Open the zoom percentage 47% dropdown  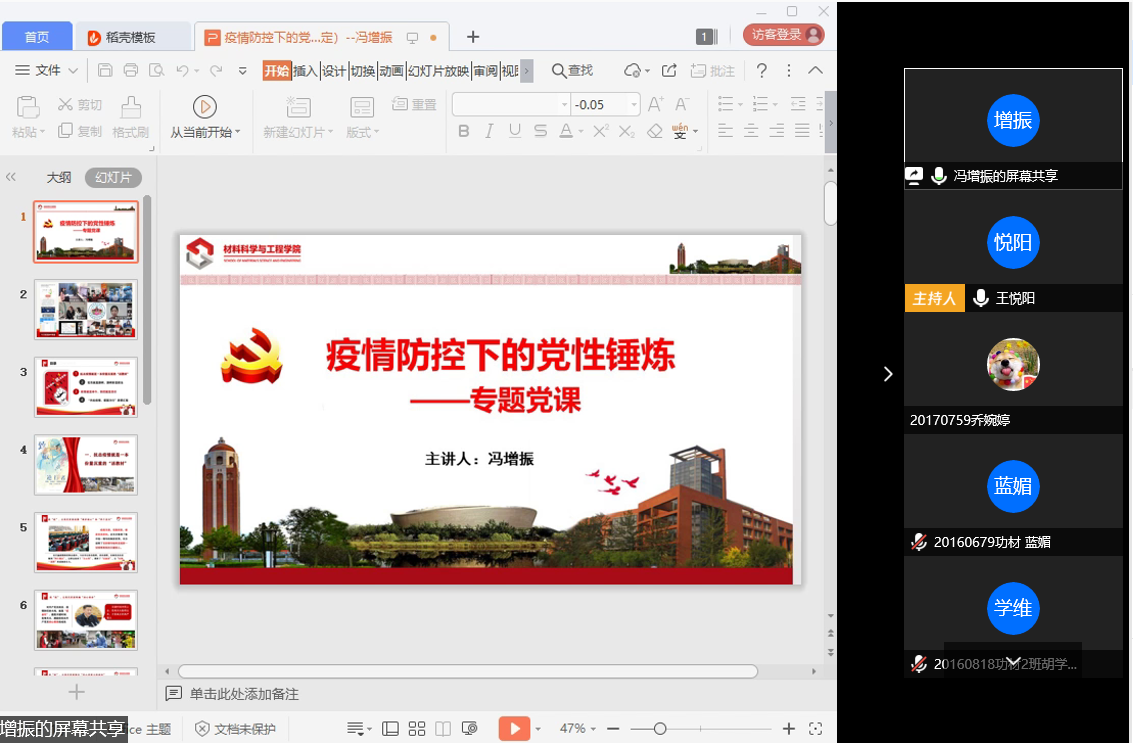[578, 728]
